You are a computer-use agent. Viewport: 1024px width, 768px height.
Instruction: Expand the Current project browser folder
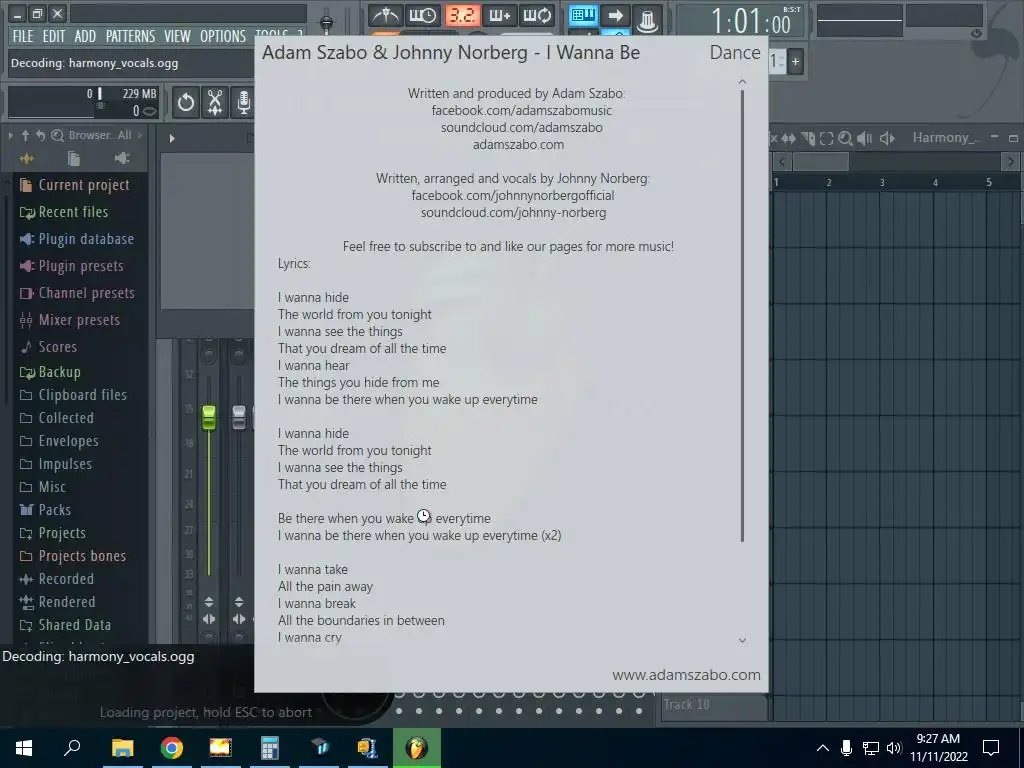(84, 185)
